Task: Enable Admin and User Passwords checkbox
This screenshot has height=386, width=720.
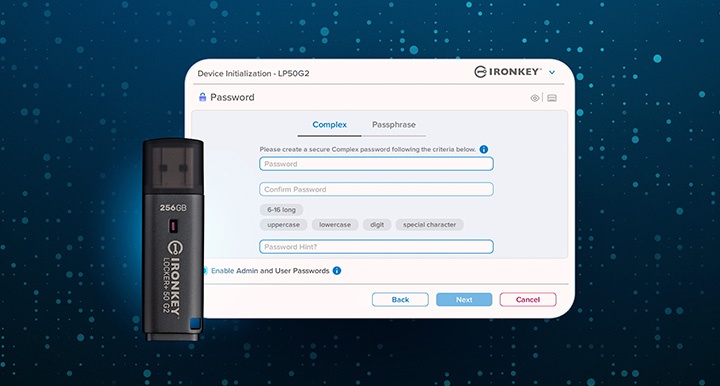Action: click(x=205, y=271)
